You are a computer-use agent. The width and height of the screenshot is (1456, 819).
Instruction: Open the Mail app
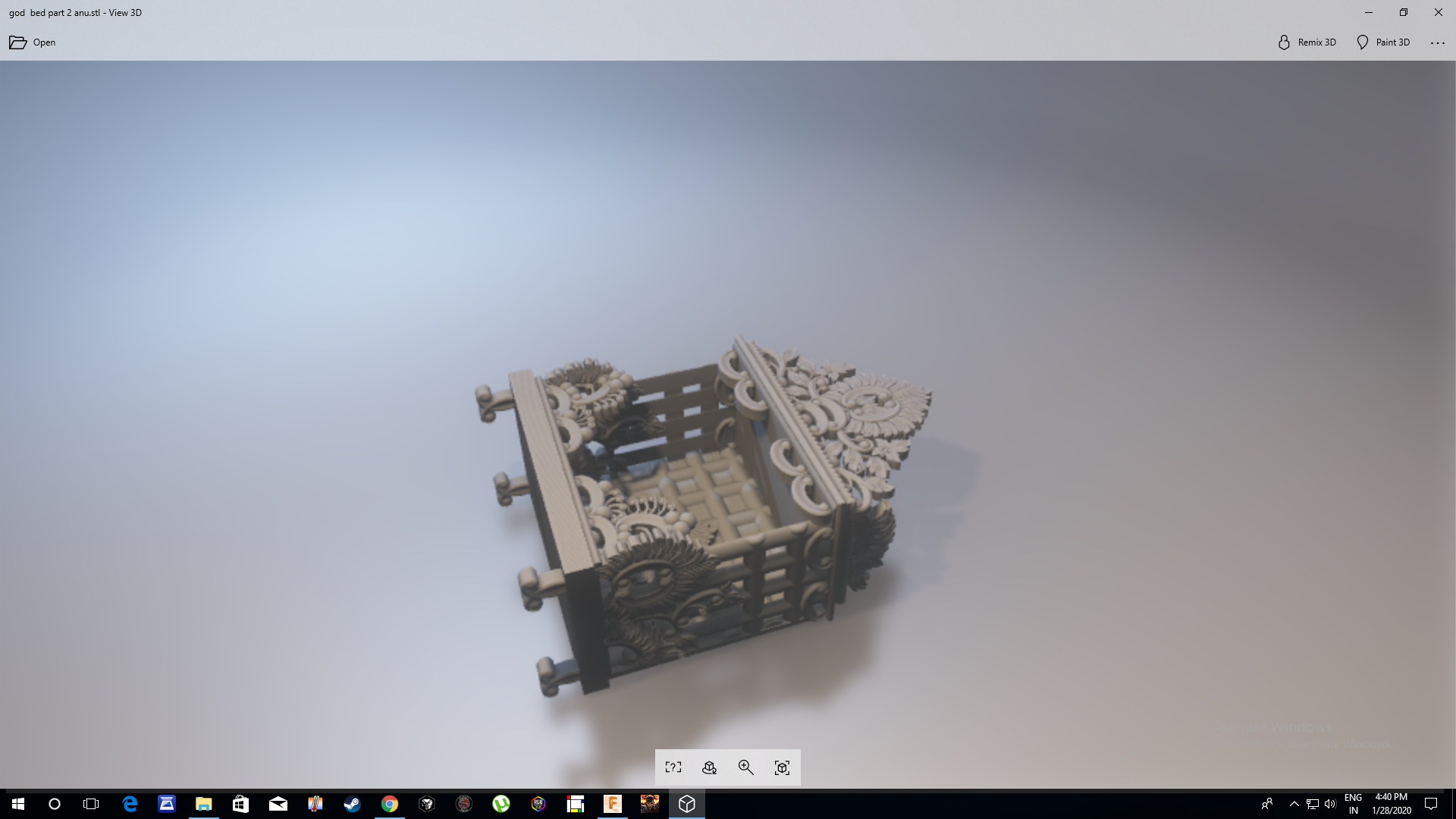(278, 804)
